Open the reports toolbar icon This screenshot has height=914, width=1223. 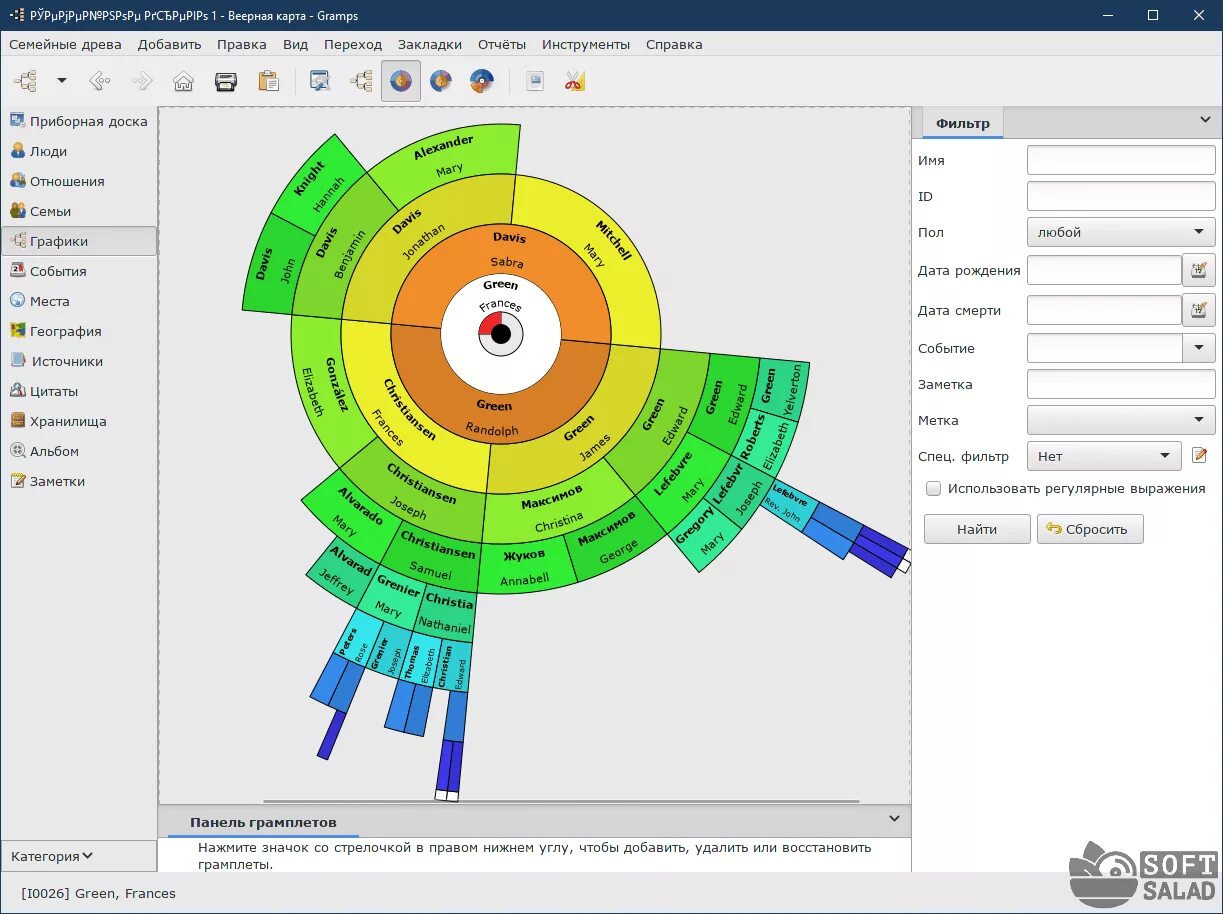[535, 81]
